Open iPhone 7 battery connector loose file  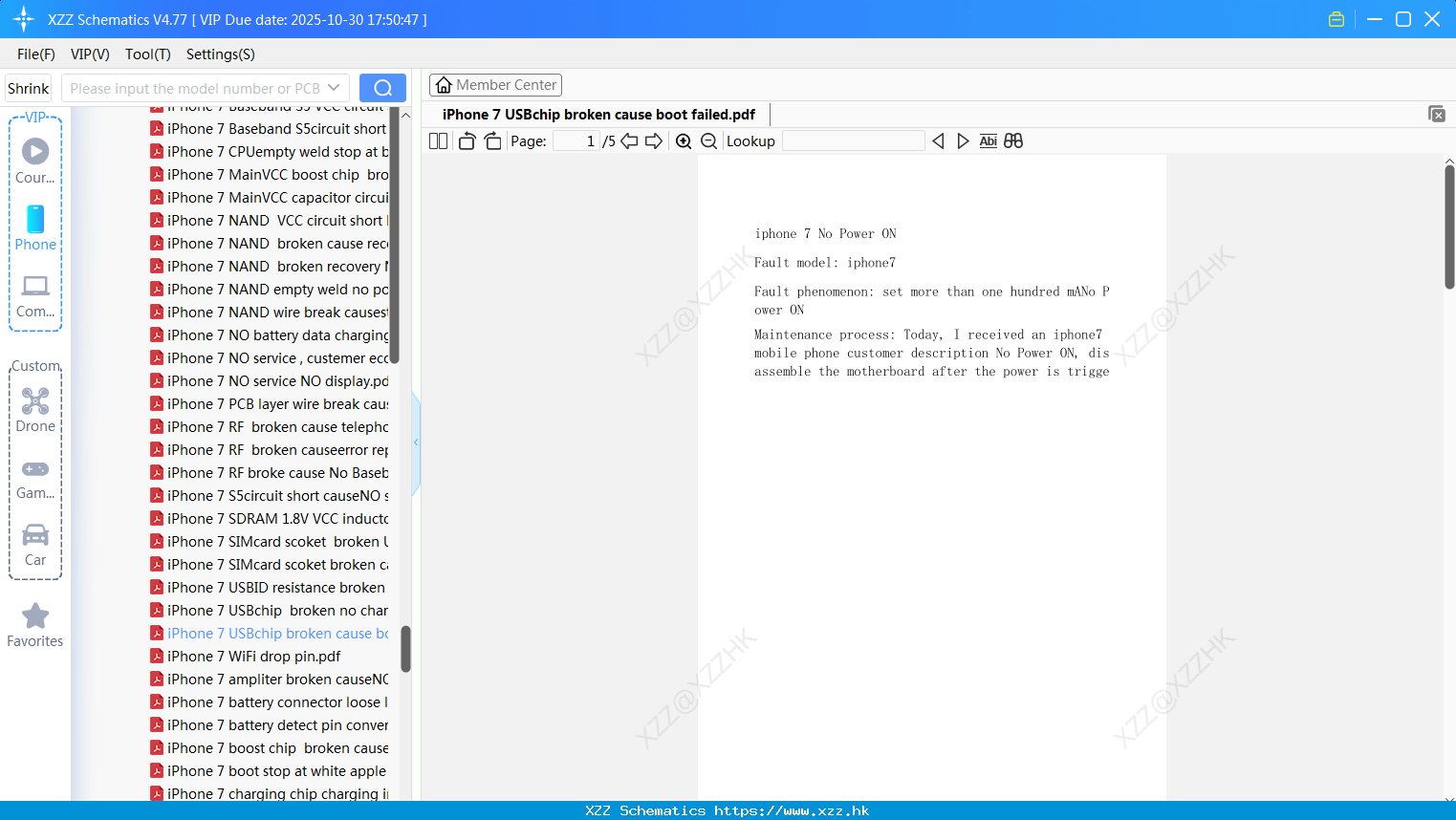click(269, 702)
